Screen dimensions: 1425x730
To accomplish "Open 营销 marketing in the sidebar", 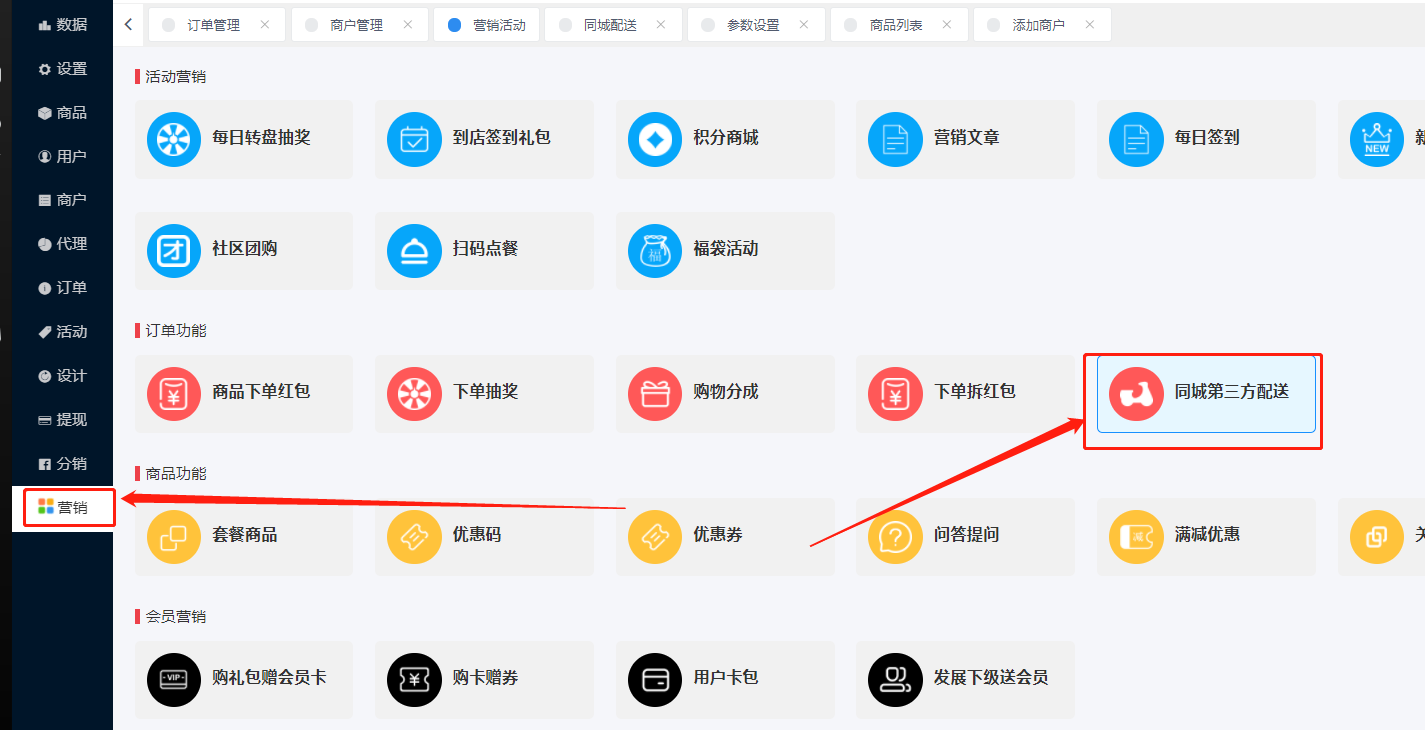I will [68, 507].
